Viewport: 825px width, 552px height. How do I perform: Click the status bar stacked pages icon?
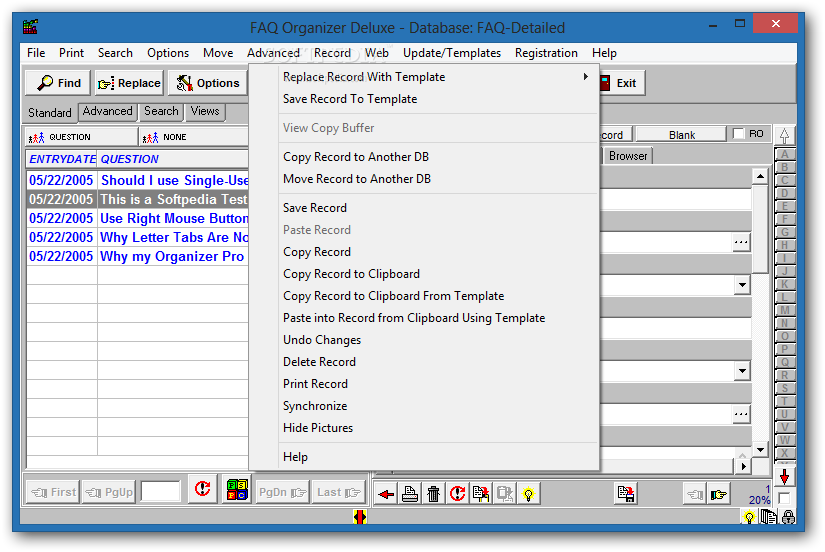coord(769,517)
